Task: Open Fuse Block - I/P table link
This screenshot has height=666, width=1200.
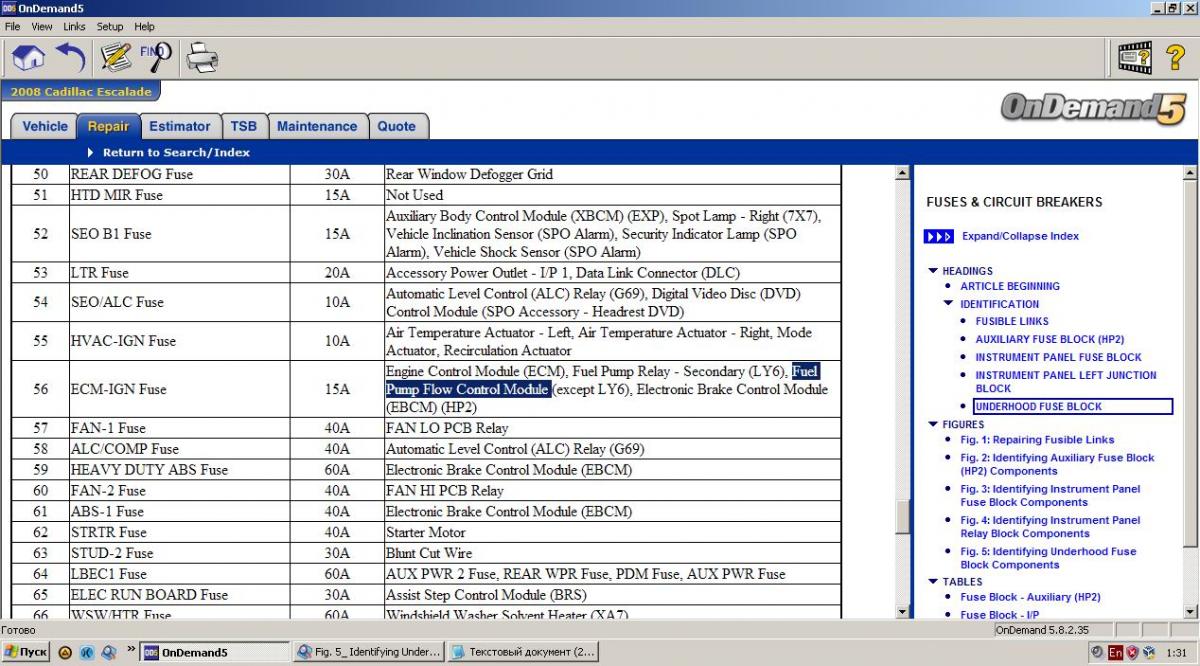Action: tap(999, 615)
